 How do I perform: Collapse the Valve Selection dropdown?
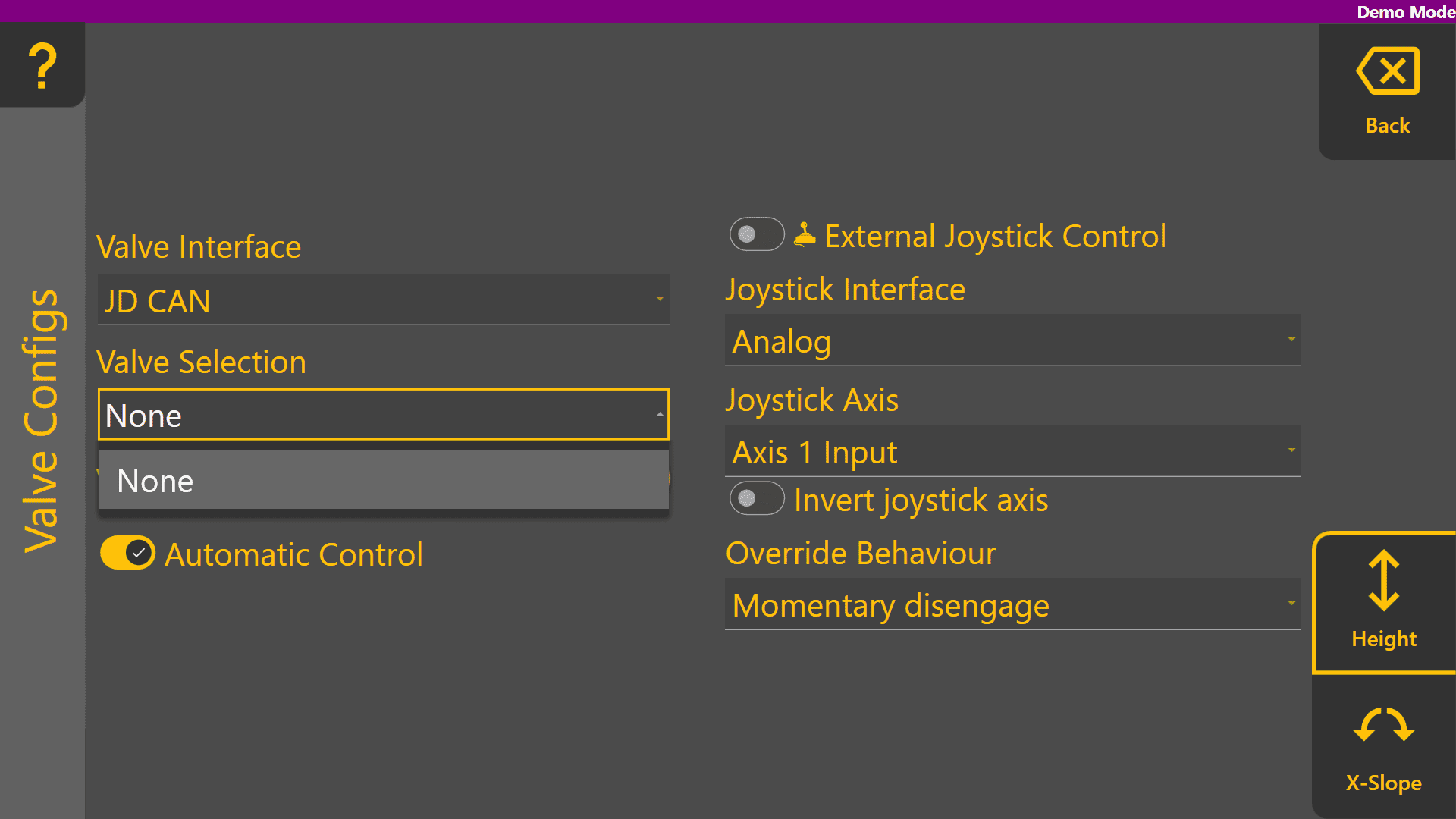click(383, 415)
